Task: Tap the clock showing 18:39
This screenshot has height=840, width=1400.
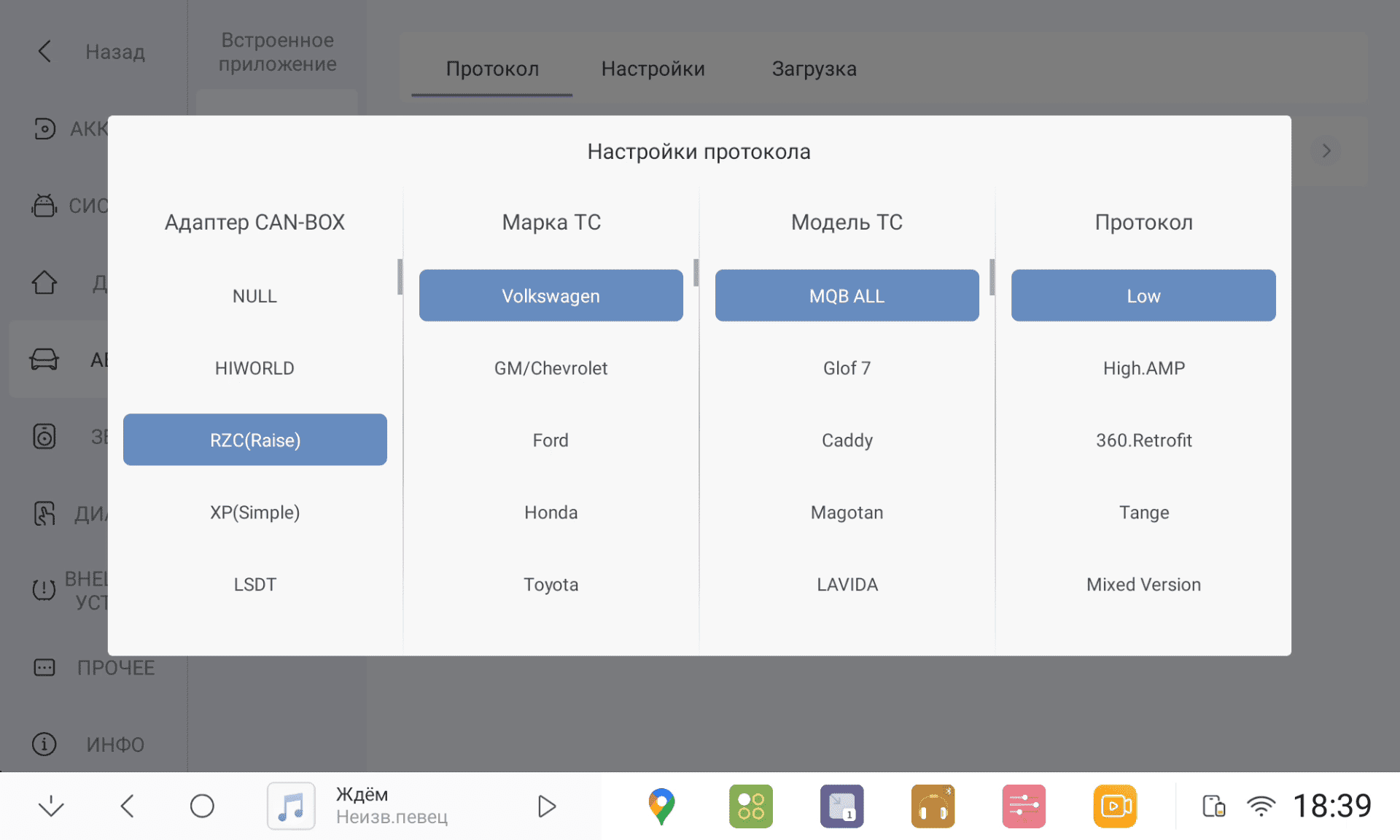Action: tap(1332, 806)
